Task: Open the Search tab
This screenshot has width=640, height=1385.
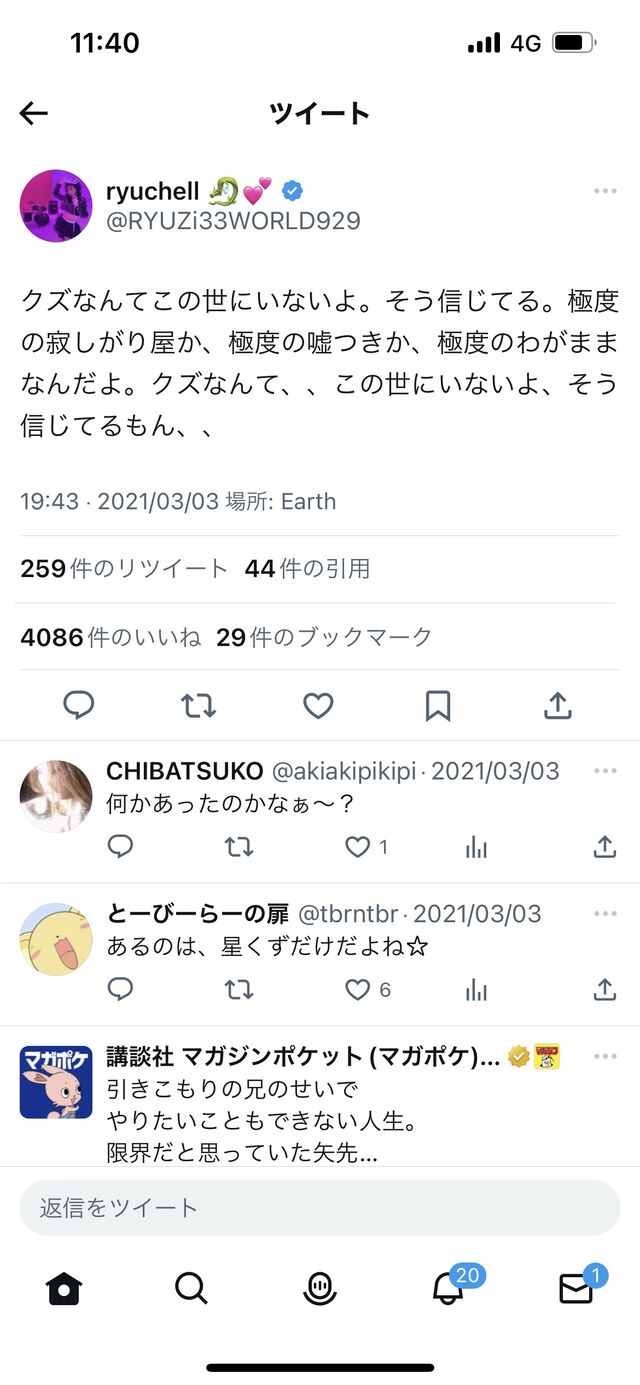Action: (191, 1289)
